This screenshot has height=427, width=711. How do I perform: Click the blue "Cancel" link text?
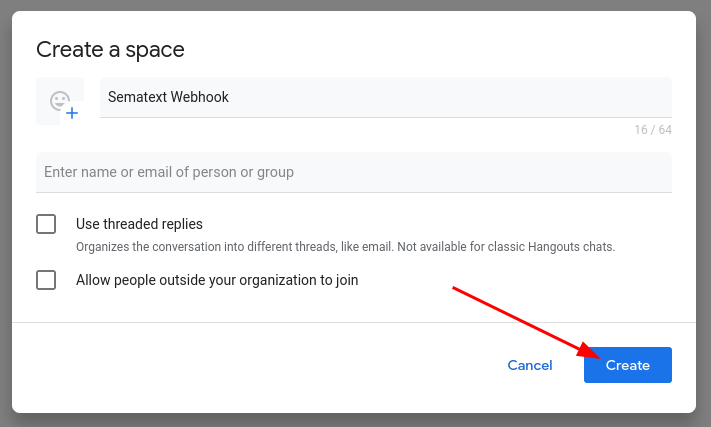coord(530,365)
